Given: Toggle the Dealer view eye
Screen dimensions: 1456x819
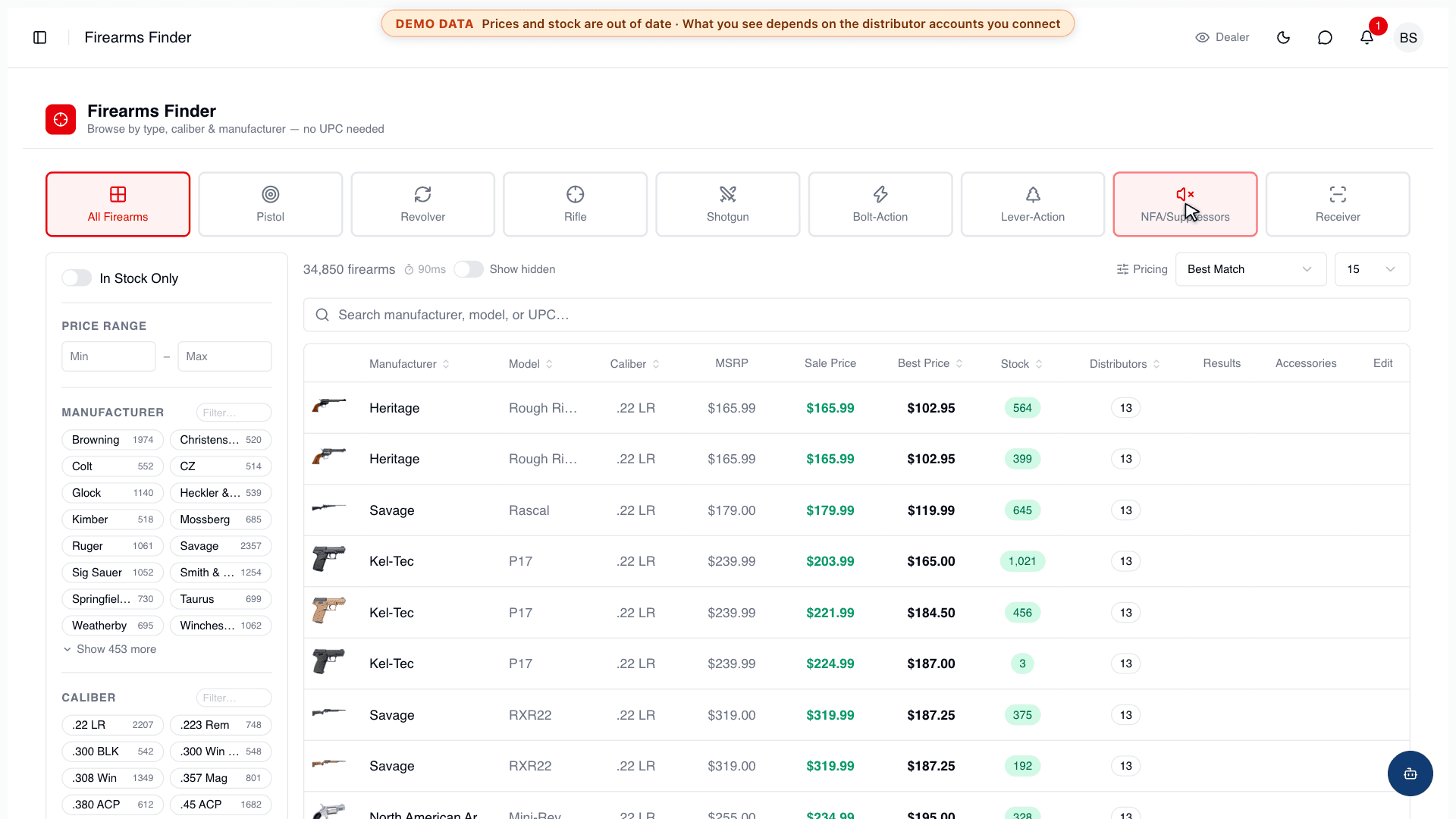Looking at the screenshot, I should pos(1202,37).
